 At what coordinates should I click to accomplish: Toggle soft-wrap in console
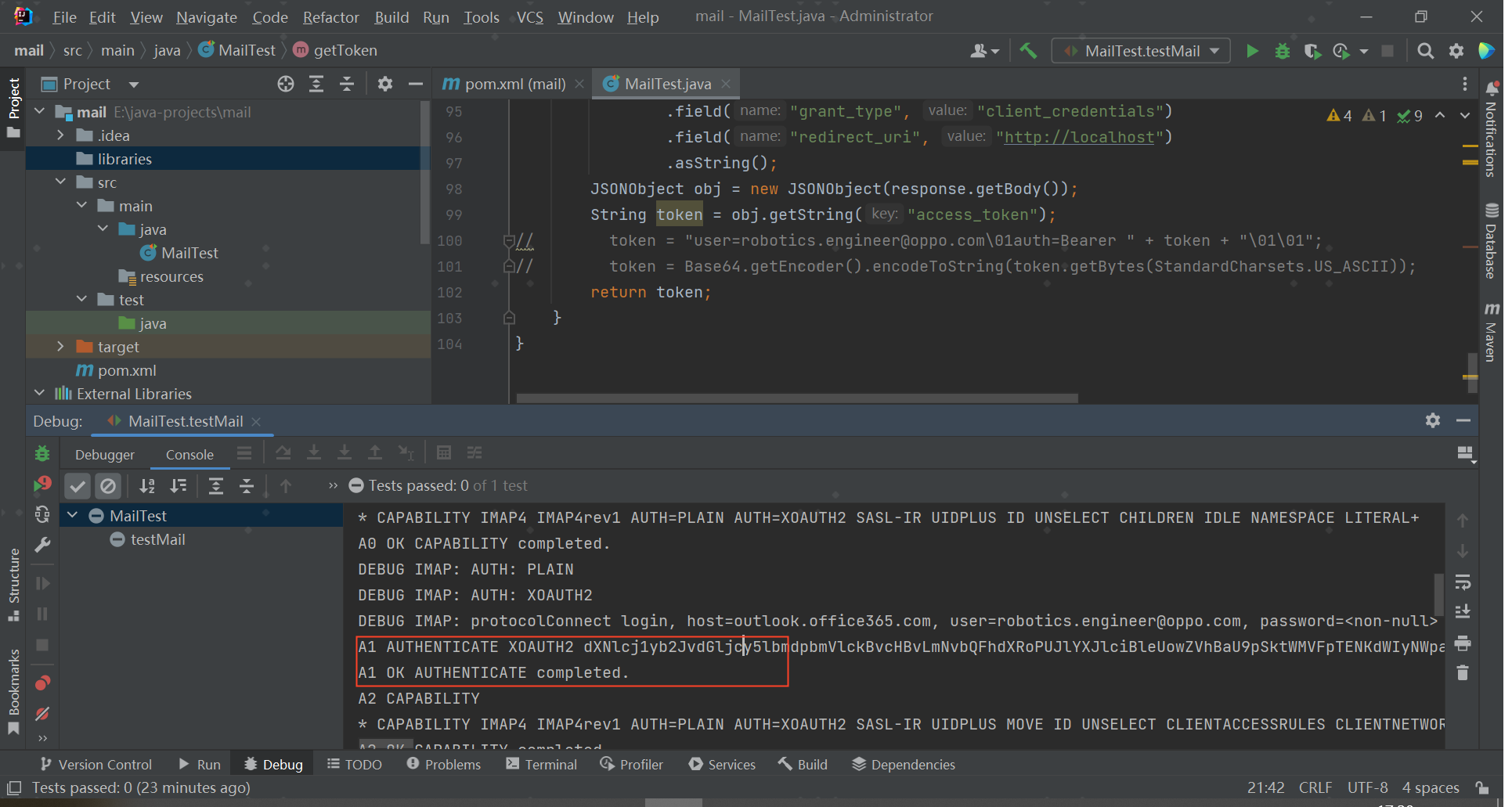click(1463, 582)
